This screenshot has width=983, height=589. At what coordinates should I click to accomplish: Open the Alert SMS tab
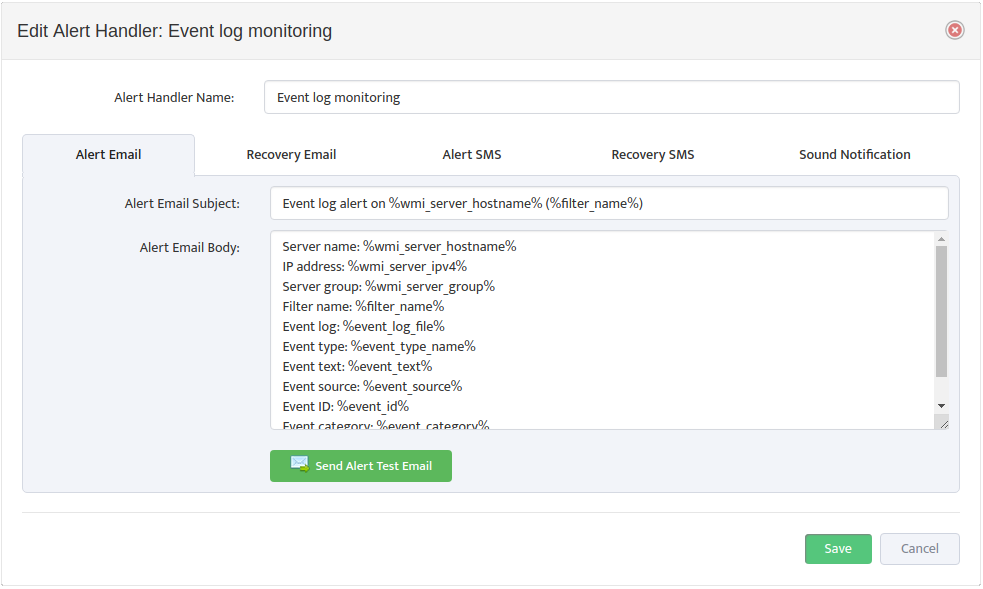click(471, 155)
